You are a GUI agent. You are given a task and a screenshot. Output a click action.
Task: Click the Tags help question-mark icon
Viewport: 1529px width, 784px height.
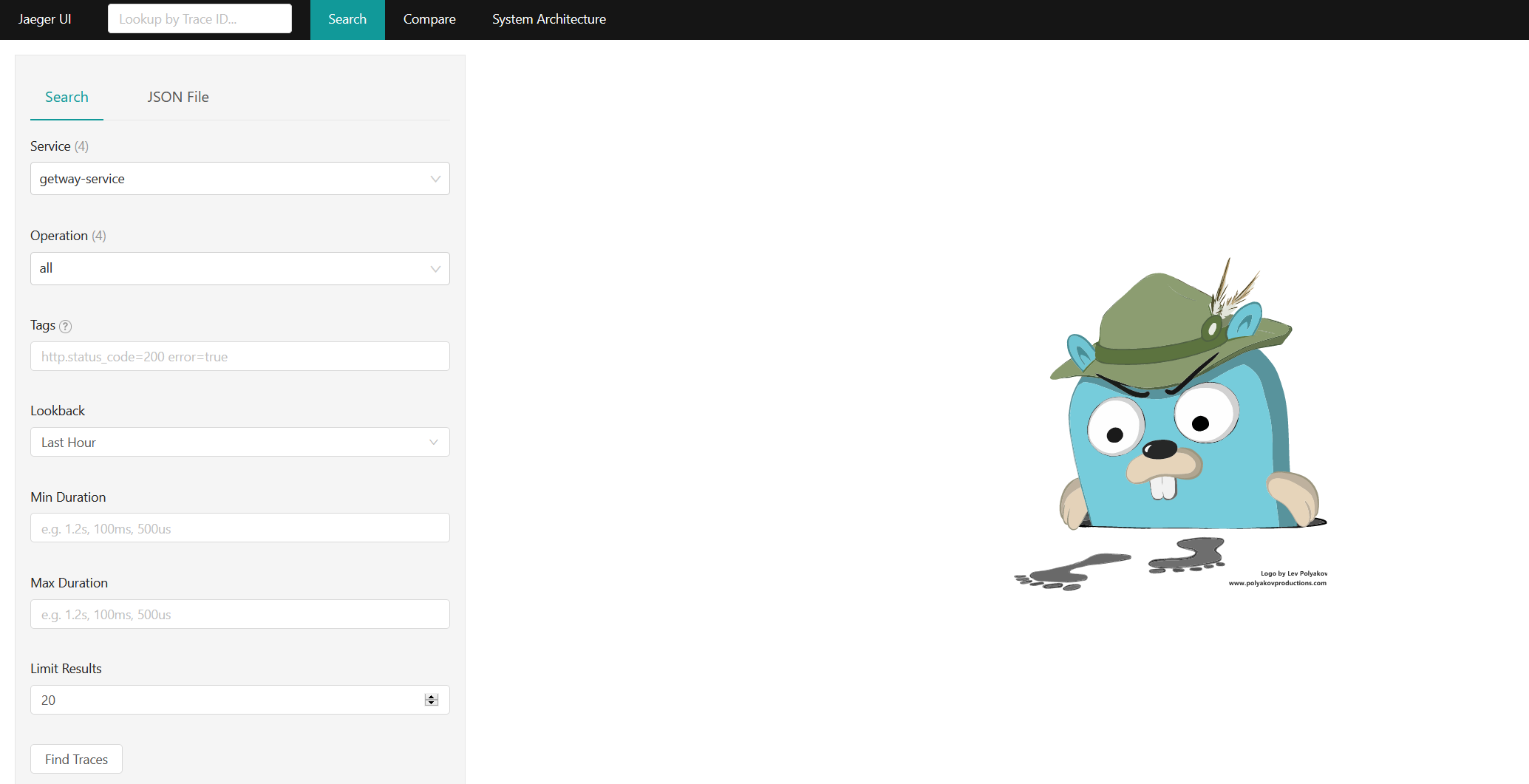tap(65, 326)
